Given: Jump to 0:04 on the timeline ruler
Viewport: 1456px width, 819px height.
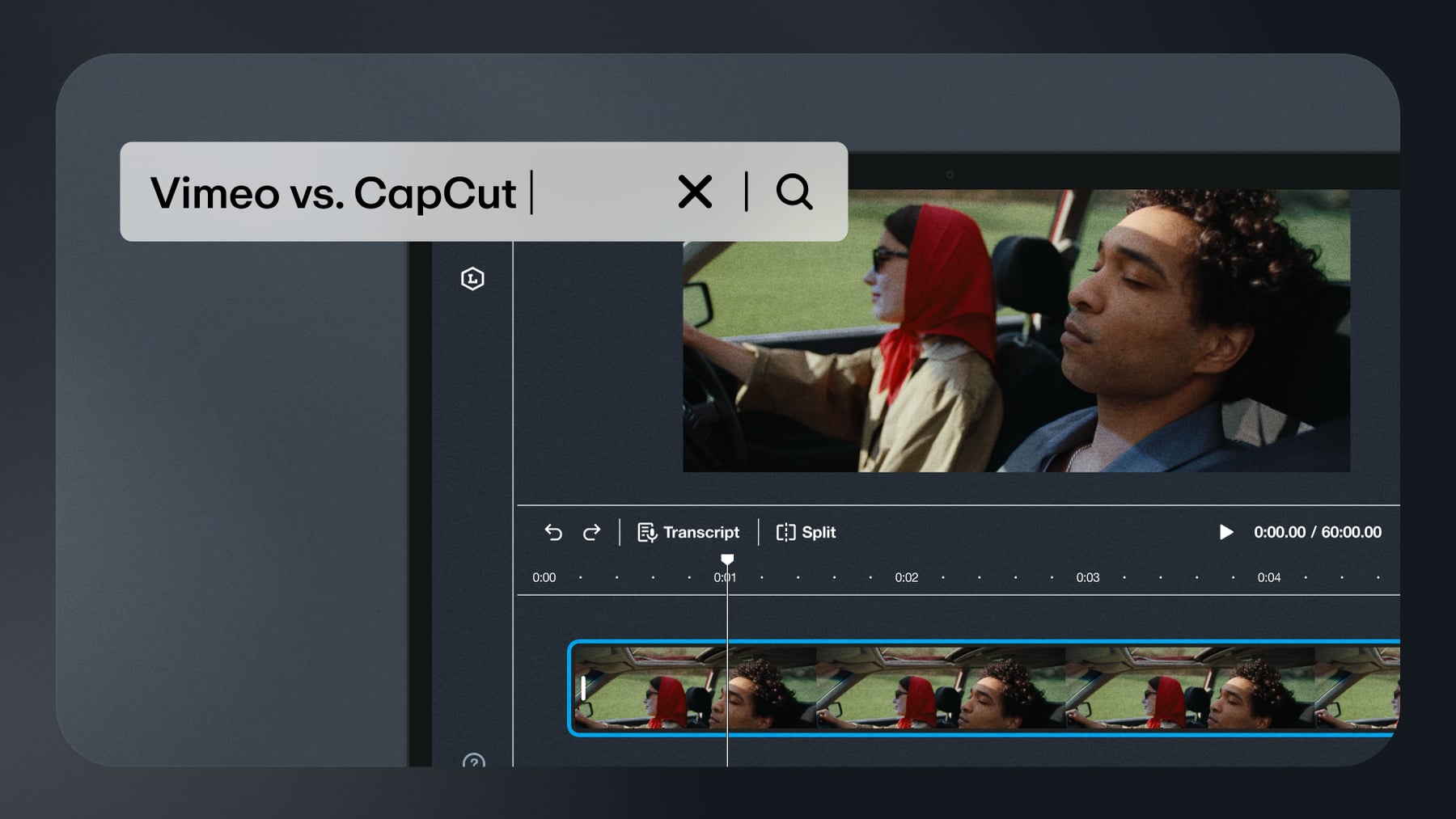Looking at the screenshot, I should (1268, 577).
